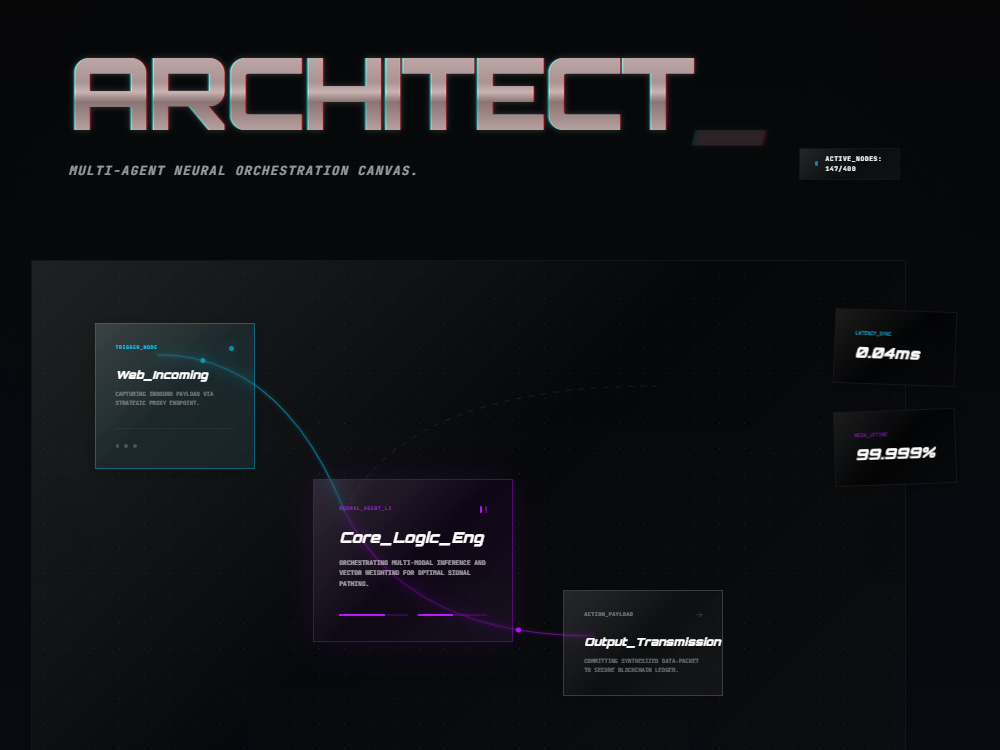Click the 'Capturing inbound payload' description
Viewport: 1000px width, 750px height.
click(165, 398)
